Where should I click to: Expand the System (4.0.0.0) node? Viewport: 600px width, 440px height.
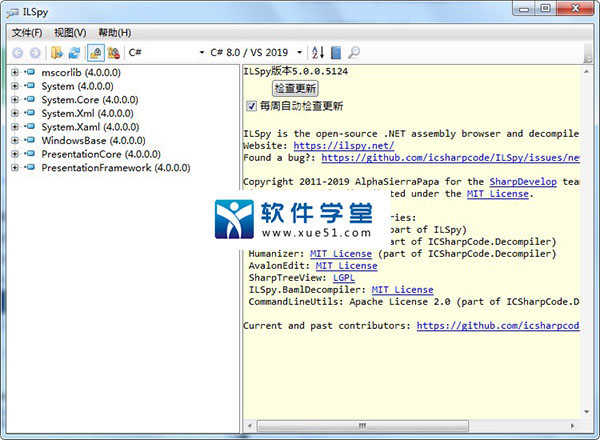(15, 86)
